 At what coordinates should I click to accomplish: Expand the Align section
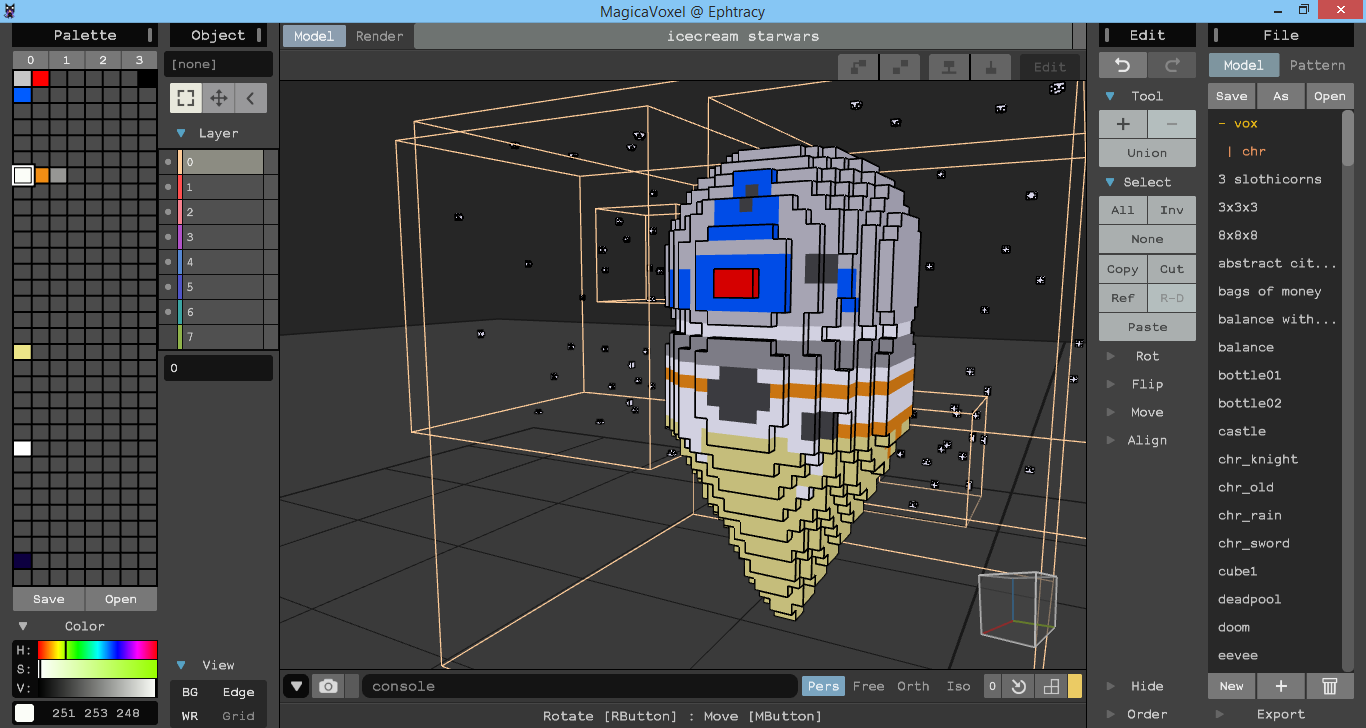pos(1110,440)
